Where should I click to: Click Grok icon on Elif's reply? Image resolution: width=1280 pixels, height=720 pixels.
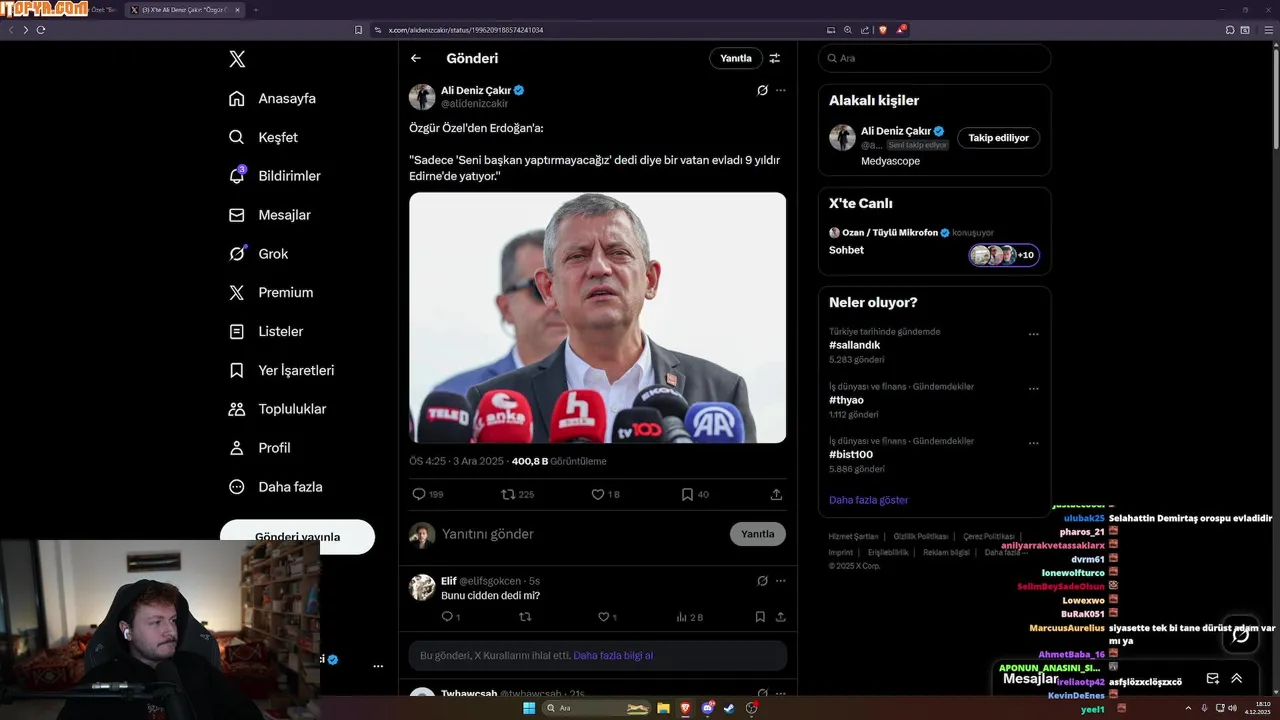pyautogui.click(x=762, y=581)
